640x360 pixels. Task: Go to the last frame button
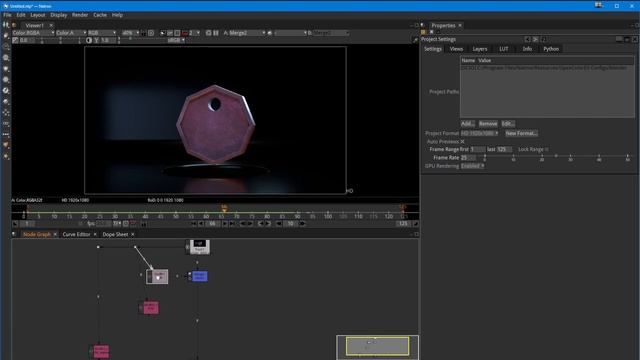point(232,224)
